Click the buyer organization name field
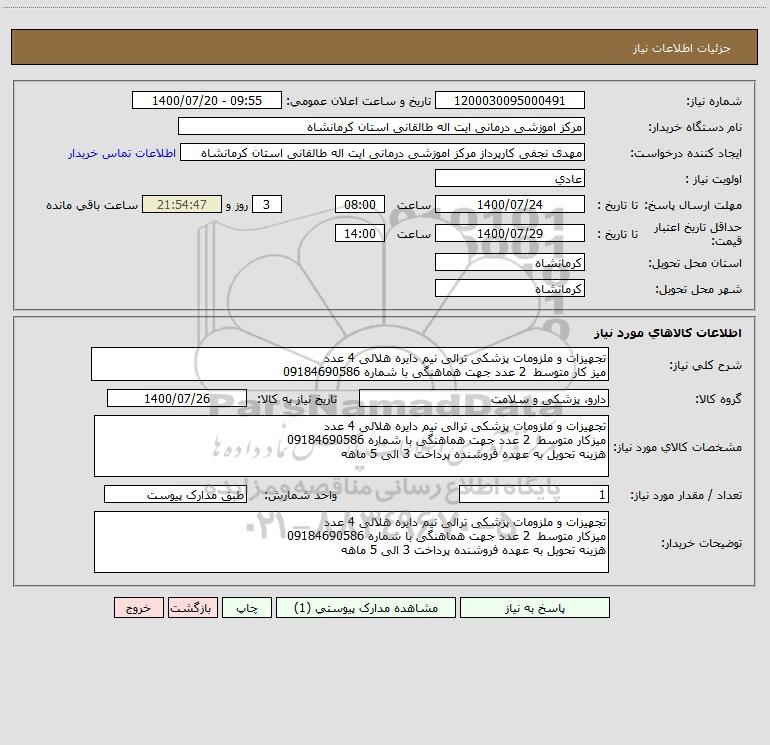 tap(381, 126)
